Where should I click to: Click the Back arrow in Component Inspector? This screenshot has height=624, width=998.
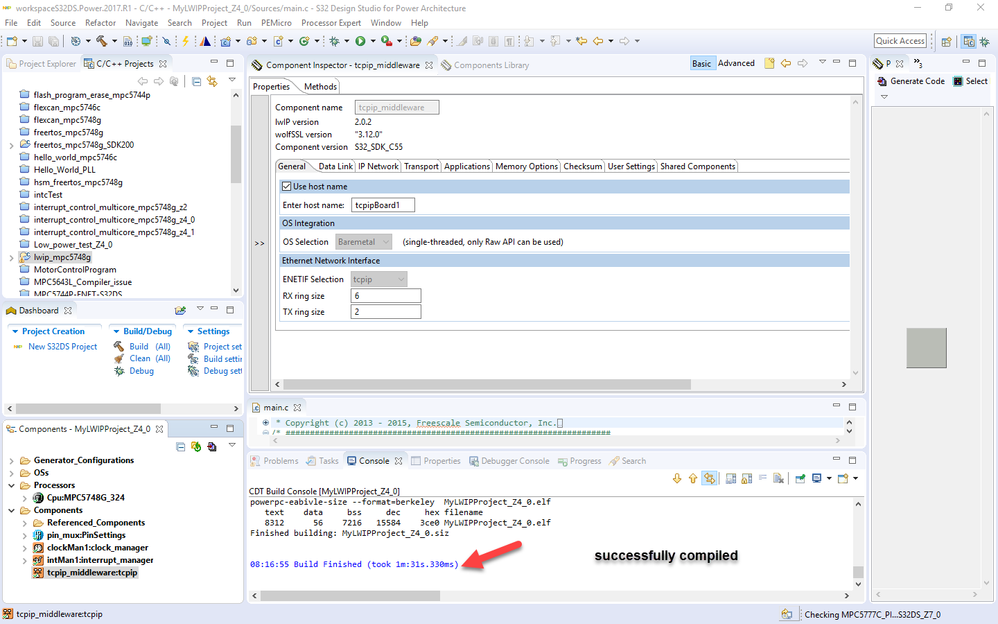(x=786, y=64)
